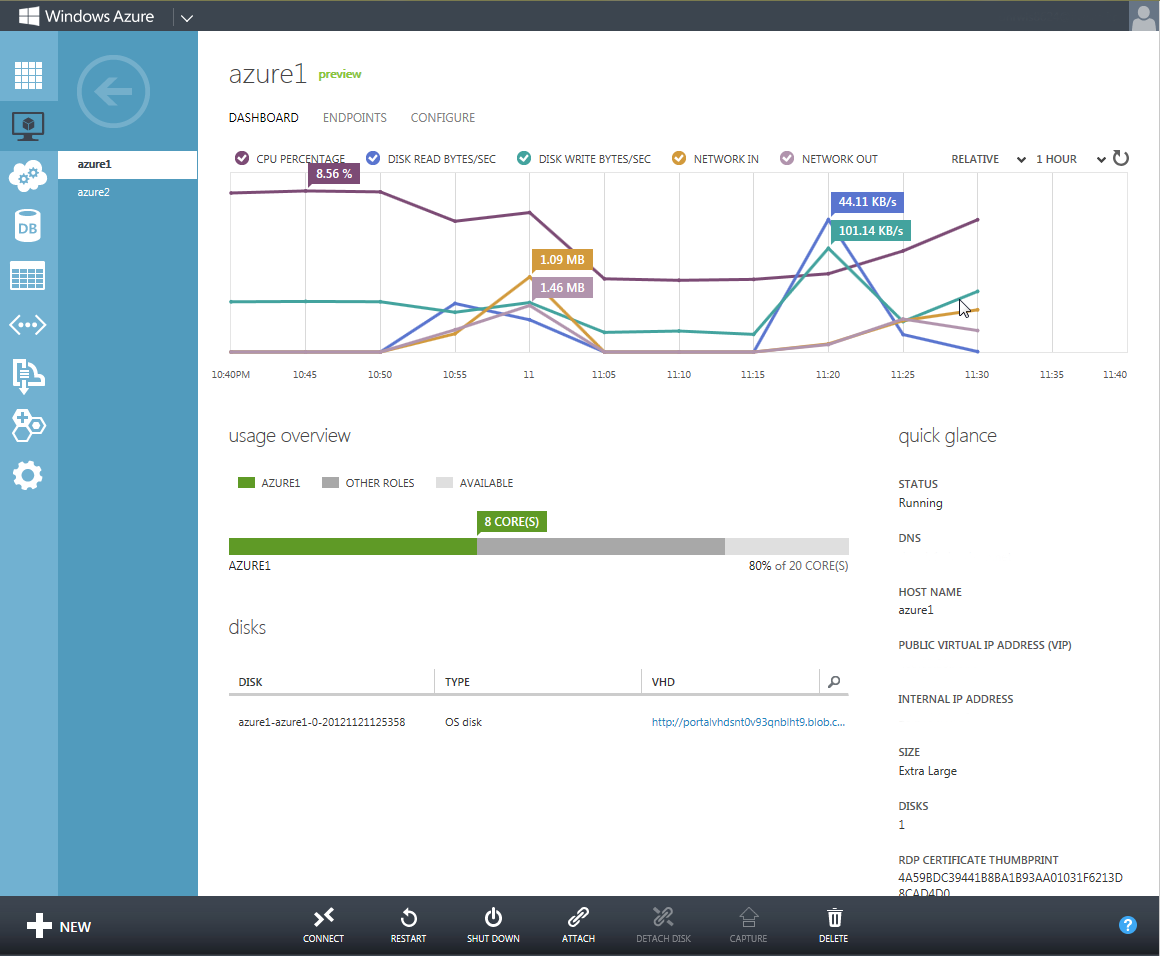This screenshot has width=1160, height=956.
Task: Capture the virtual machine image
Action: pyautogui.click(x=749, y=925)
